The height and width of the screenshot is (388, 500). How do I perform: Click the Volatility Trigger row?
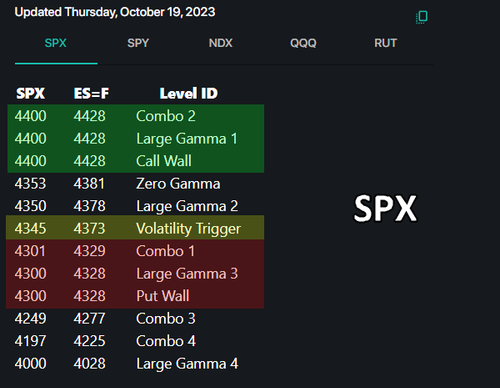(135, 228)
